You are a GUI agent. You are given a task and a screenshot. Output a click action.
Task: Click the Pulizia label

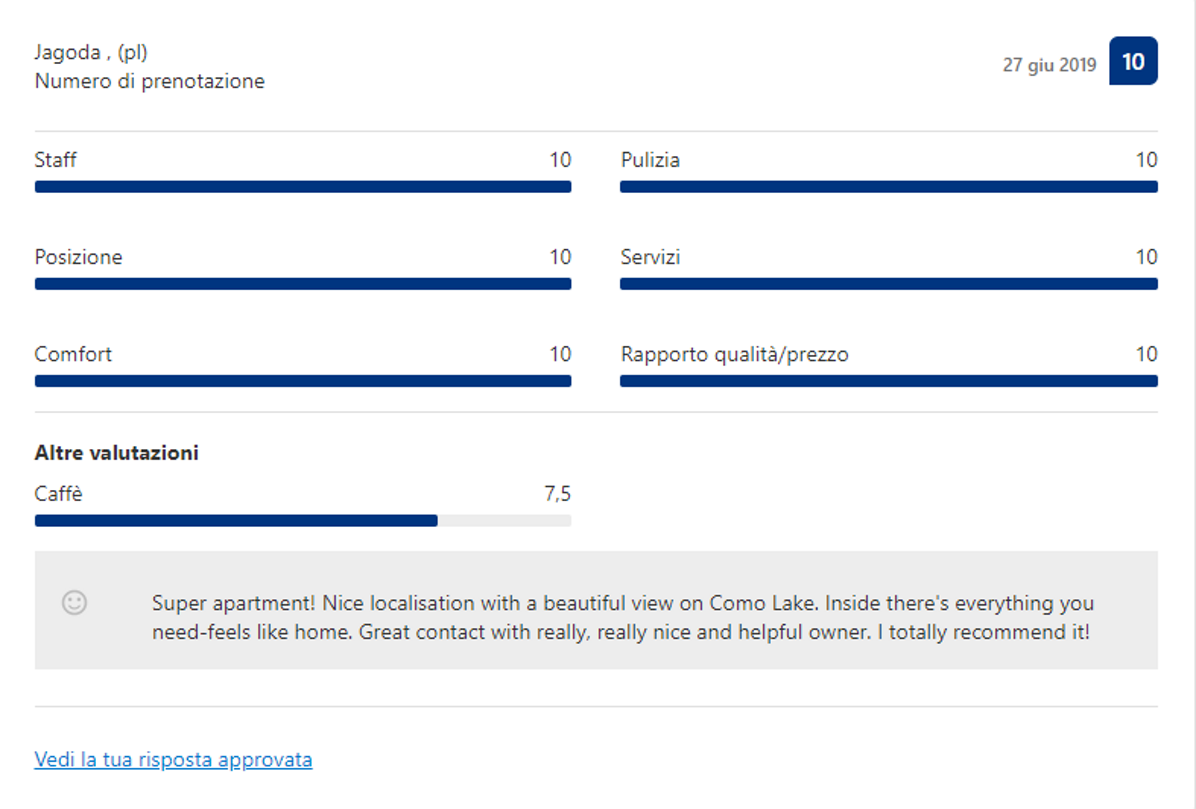pyautogui.click(x=650, y=160)
